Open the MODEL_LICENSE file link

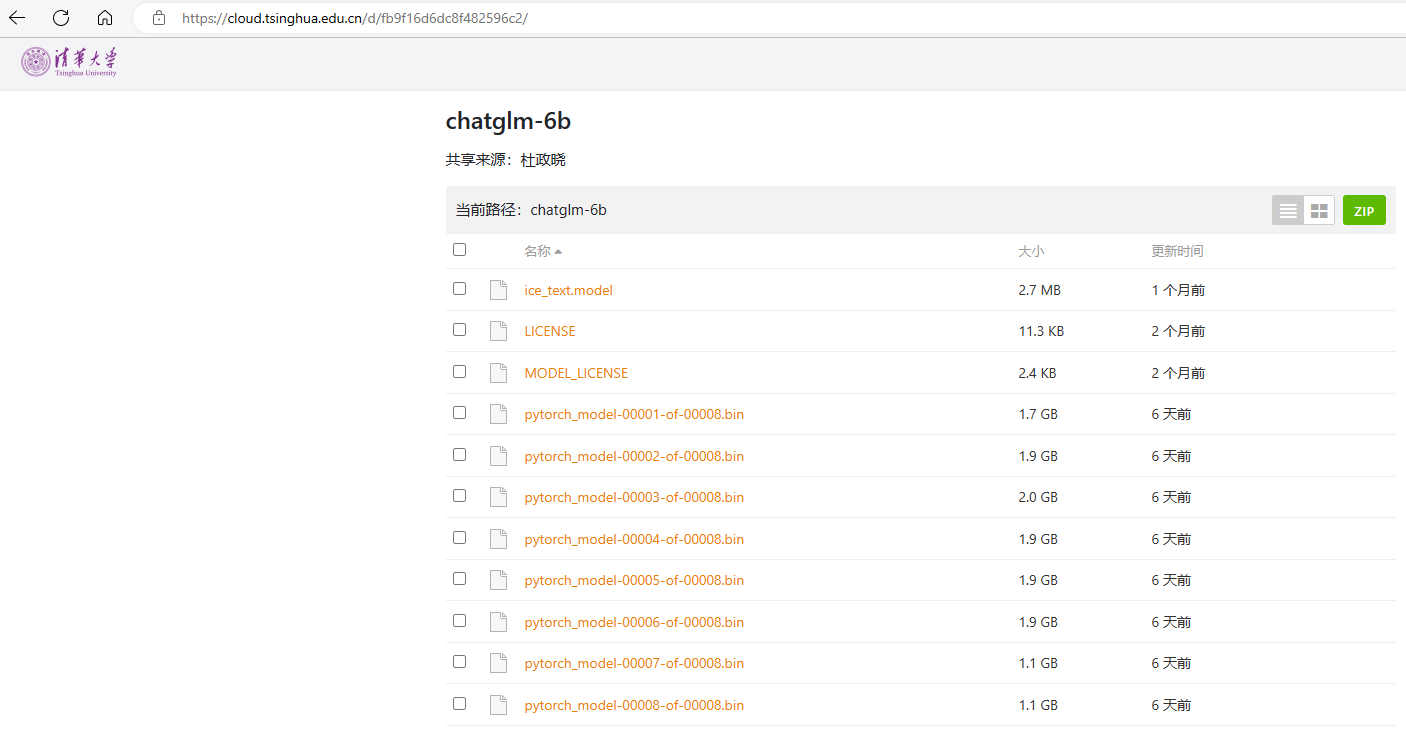(576, 373)
